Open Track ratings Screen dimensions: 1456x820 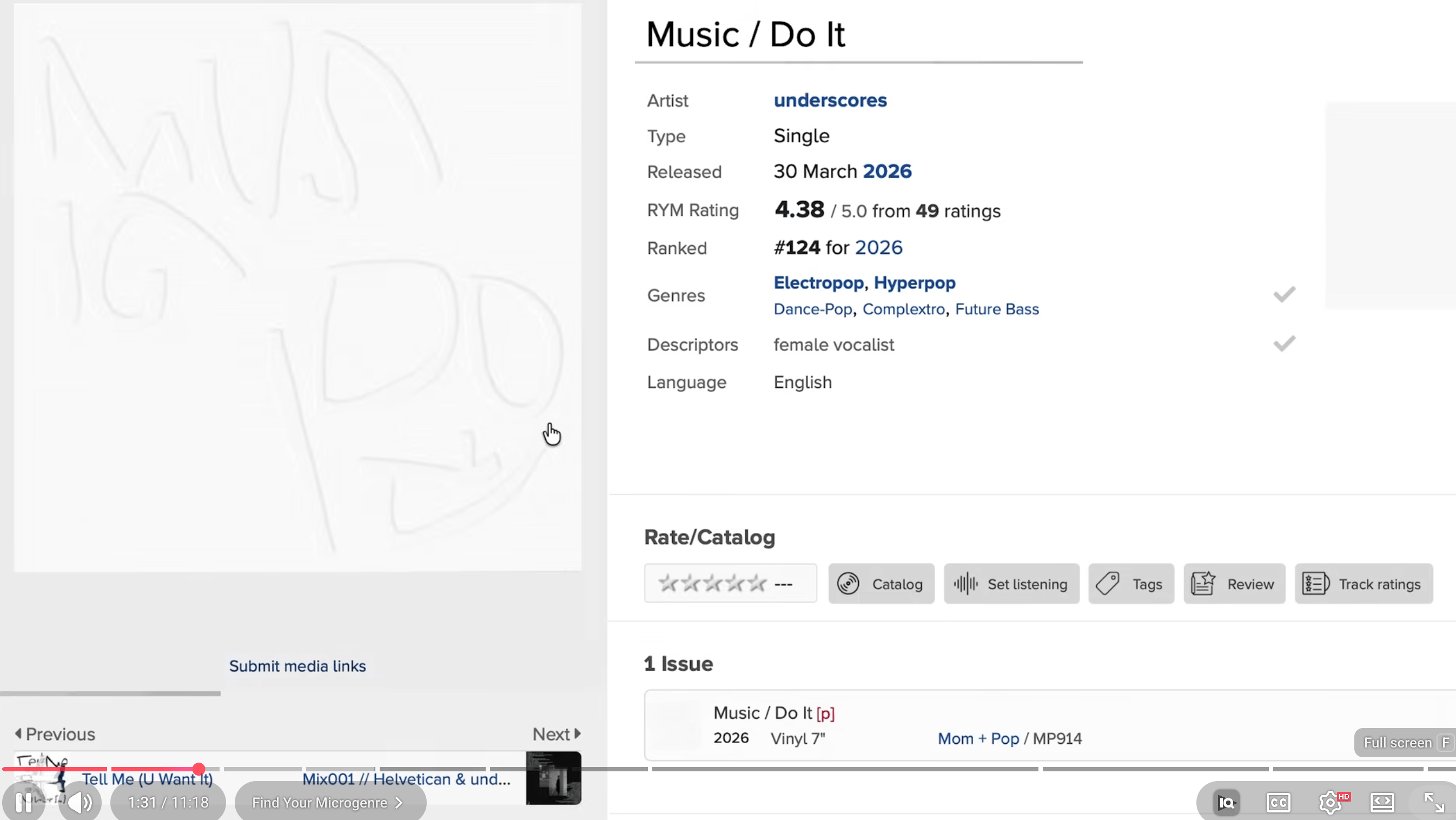[1364, 584]
